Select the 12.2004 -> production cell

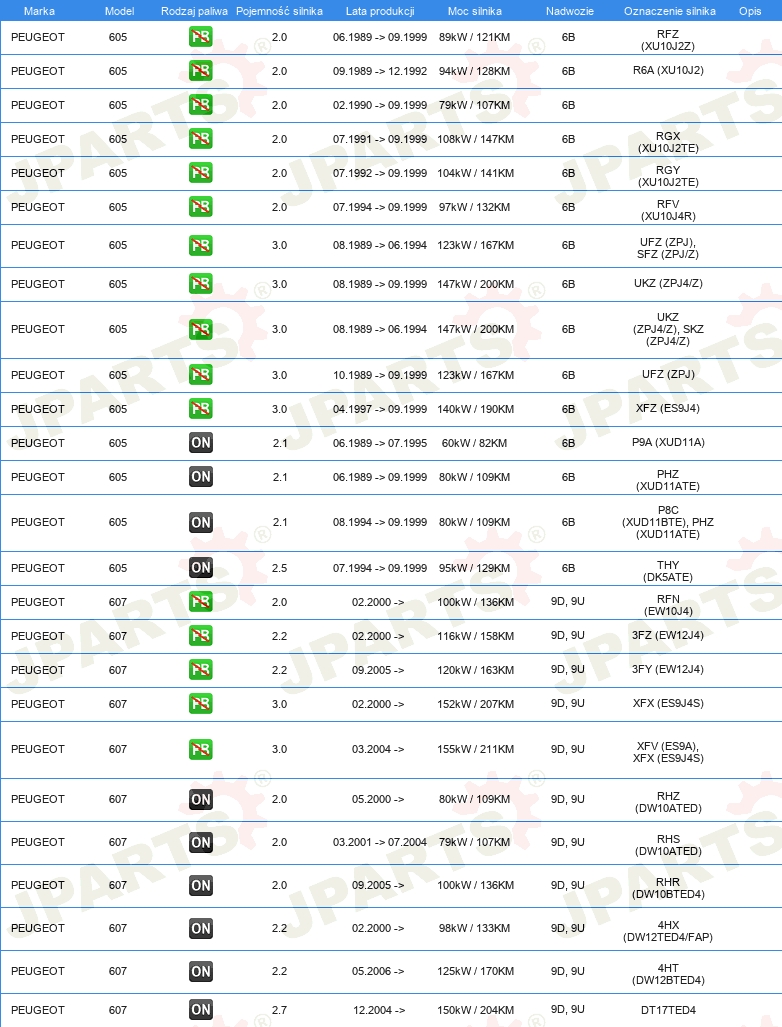379,1011
